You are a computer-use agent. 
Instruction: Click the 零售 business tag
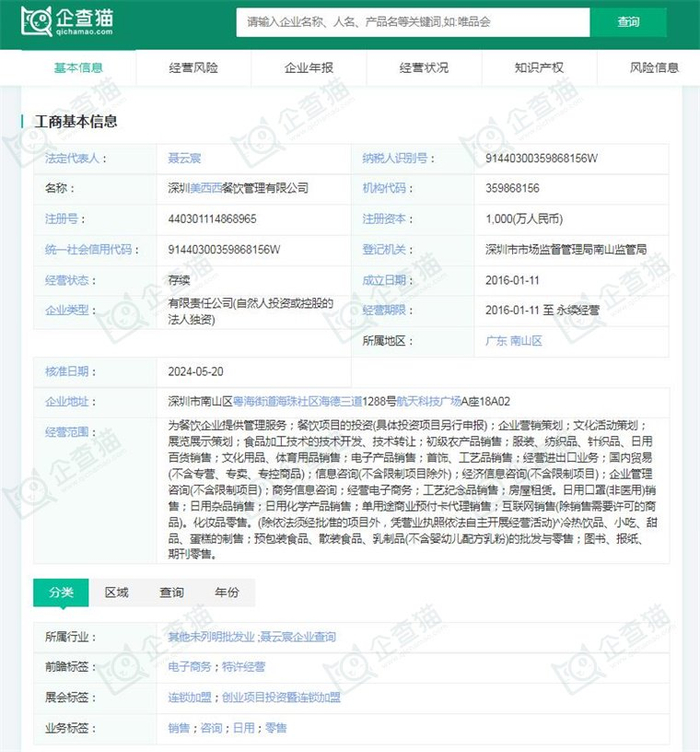pyautogui.click(x=276, y=728)
